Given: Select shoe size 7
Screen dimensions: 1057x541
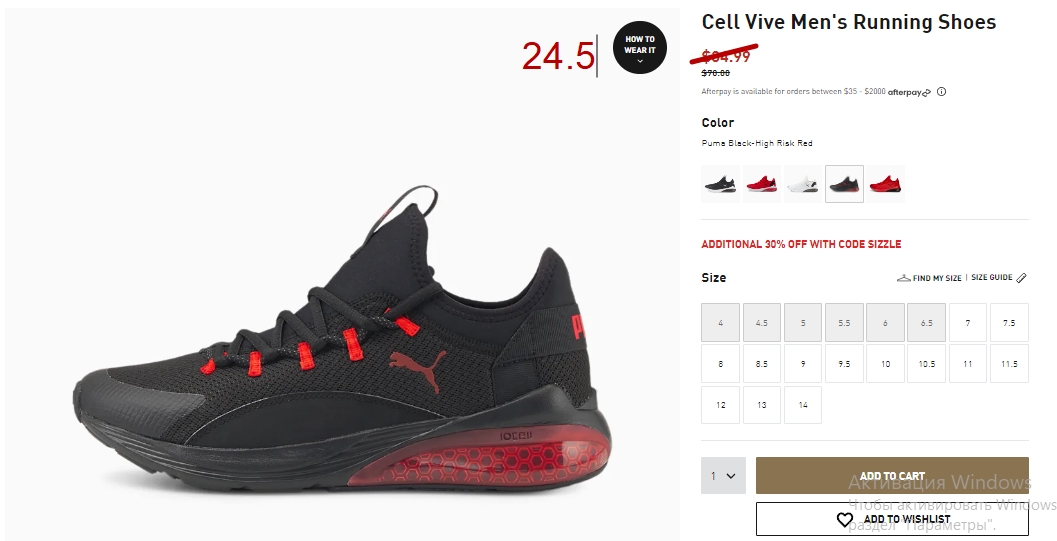Looking at the screenshot, I should click(967, 323).
